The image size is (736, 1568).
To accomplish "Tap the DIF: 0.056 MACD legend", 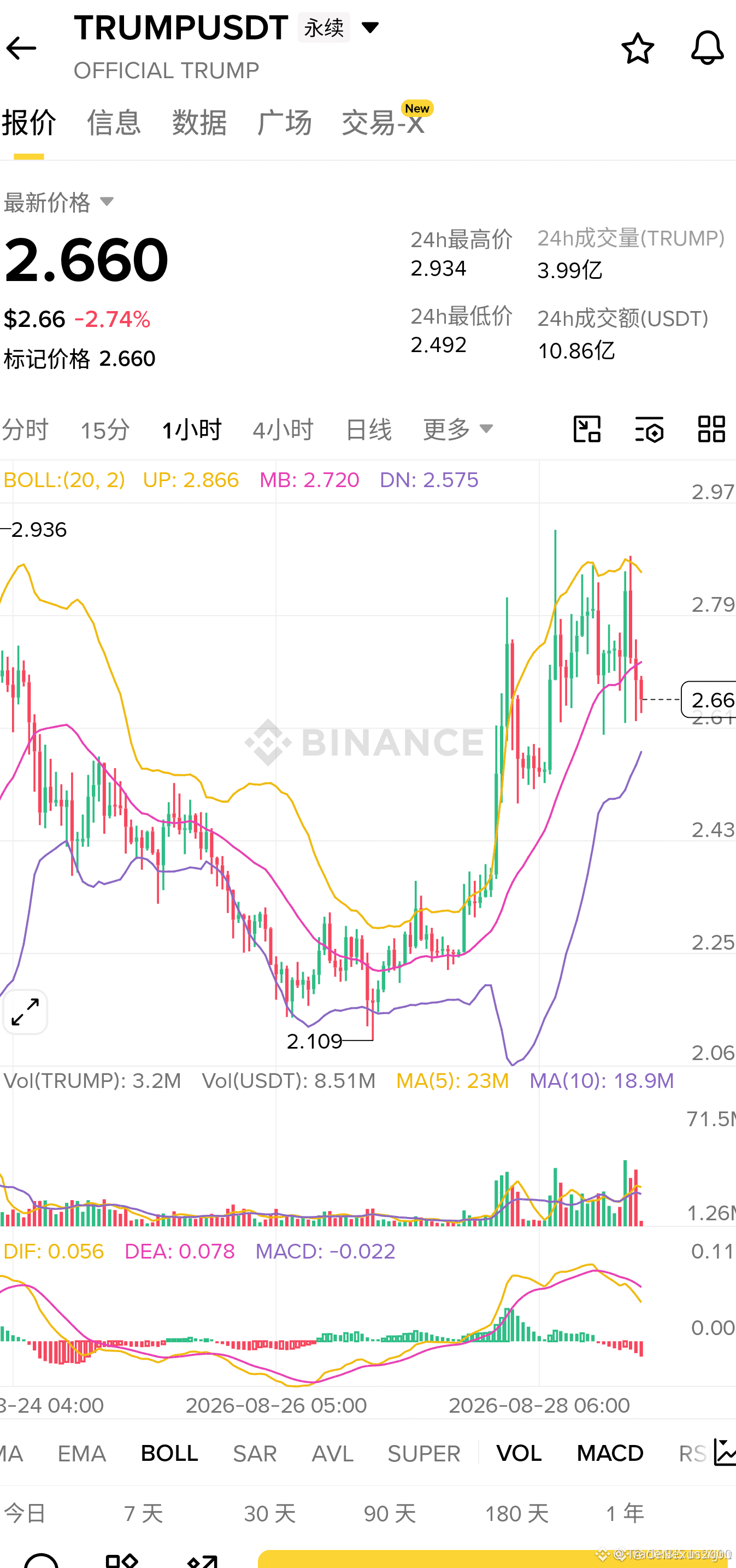I will pos(54,1251).
